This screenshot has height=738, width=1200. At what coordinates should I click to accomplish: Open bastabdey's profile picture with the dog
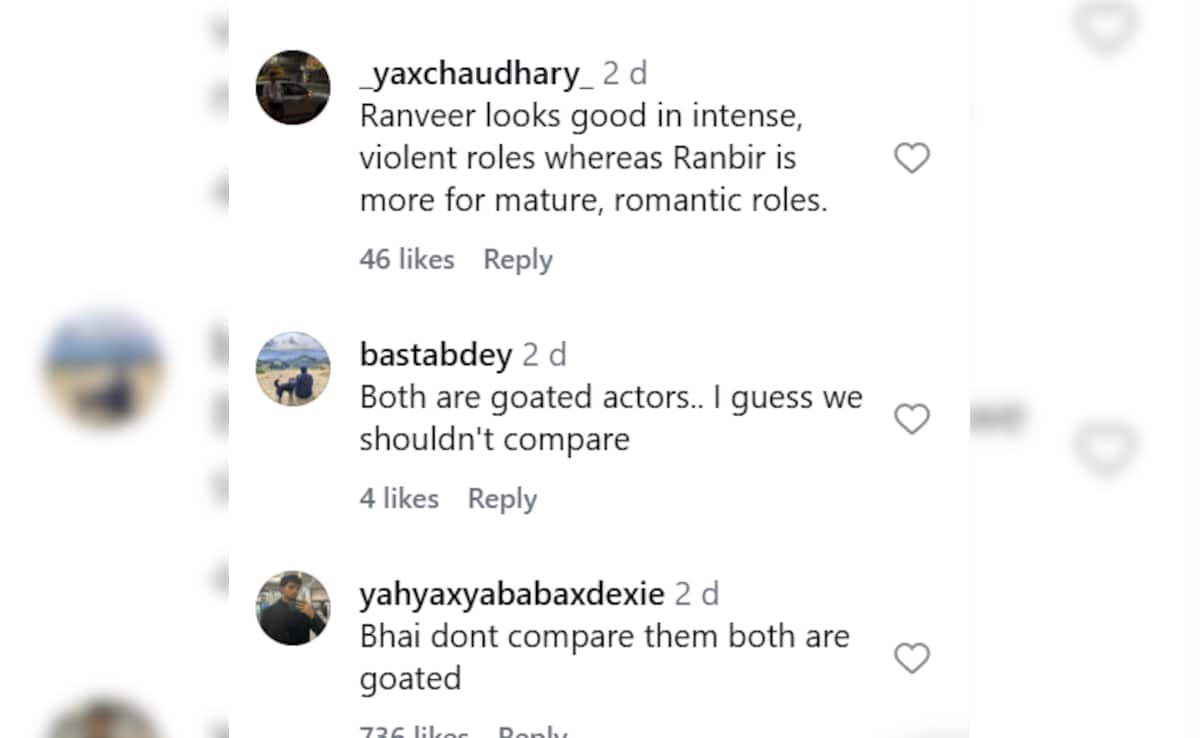pos(293,369)
